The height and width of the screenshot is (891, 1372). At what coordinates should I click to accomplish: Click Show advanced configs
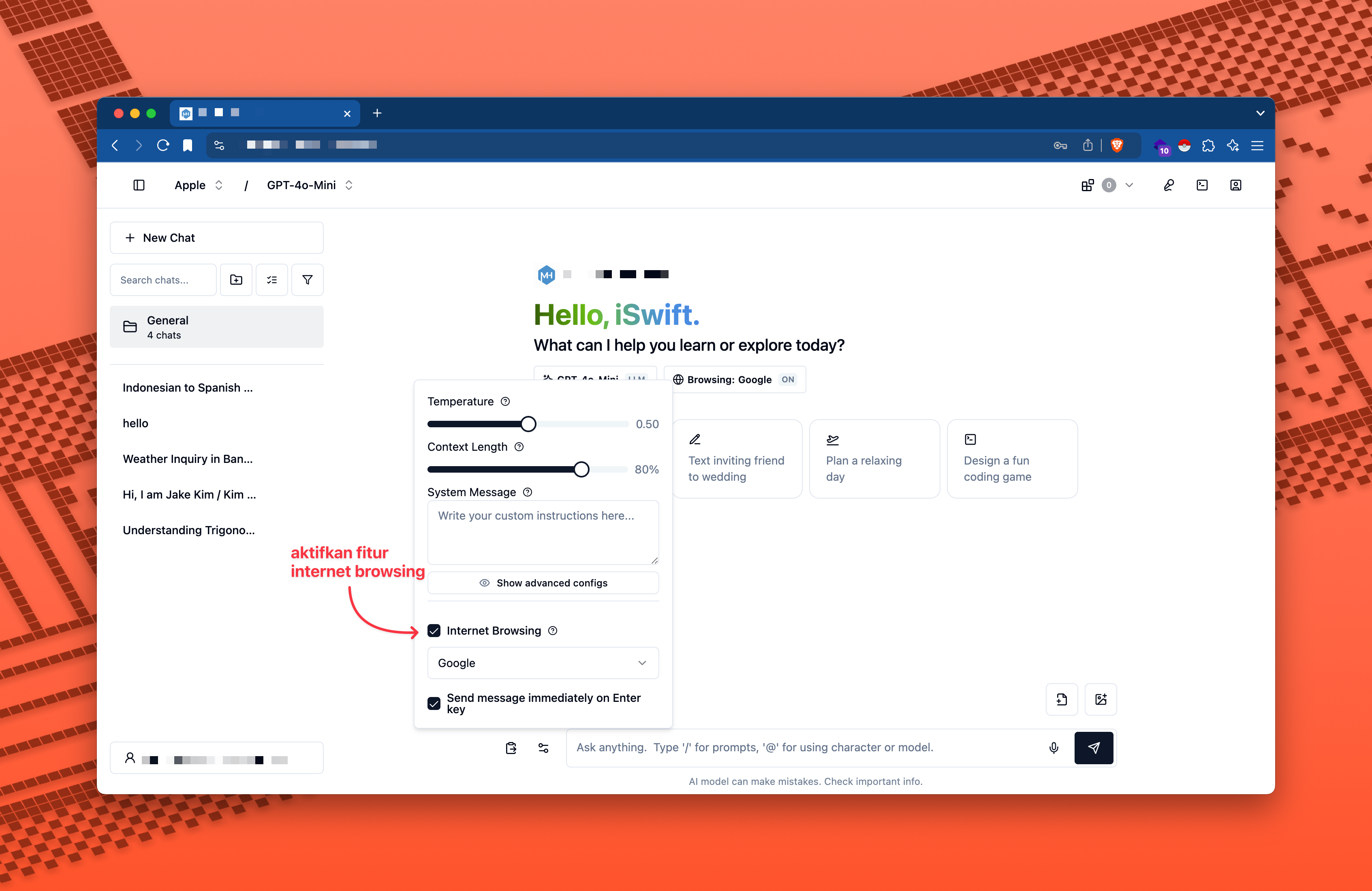pos(543,583)
